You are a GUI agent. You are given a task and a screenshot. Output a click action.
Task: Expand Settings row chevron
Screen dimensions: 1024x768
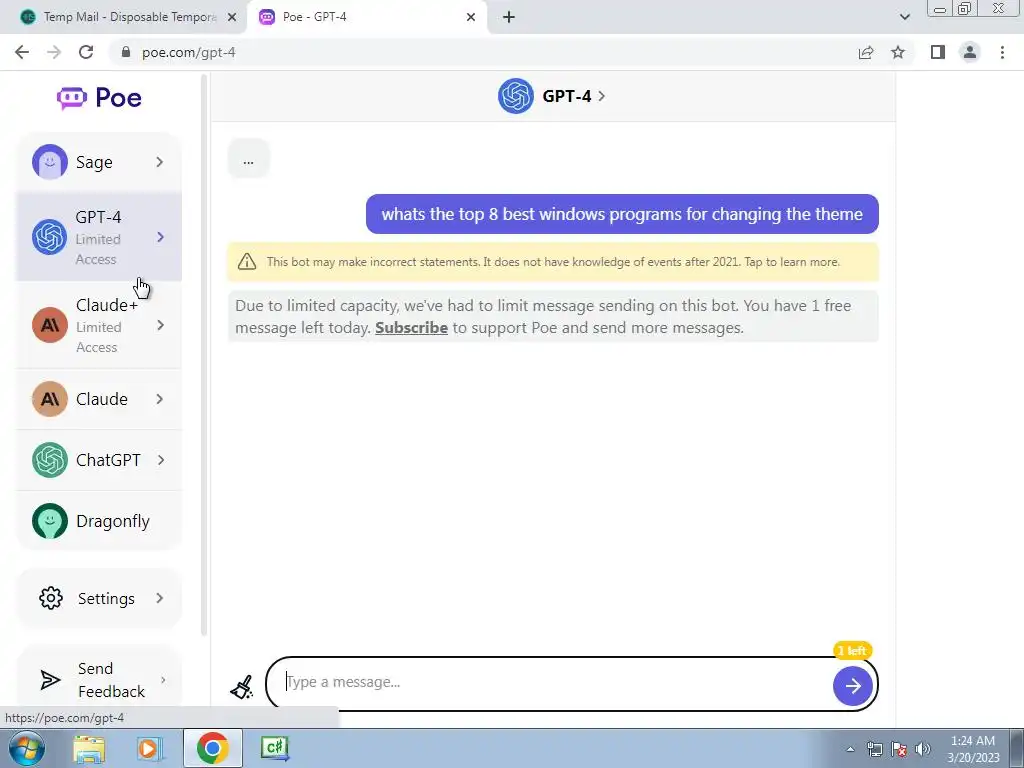tap(160, 598)
